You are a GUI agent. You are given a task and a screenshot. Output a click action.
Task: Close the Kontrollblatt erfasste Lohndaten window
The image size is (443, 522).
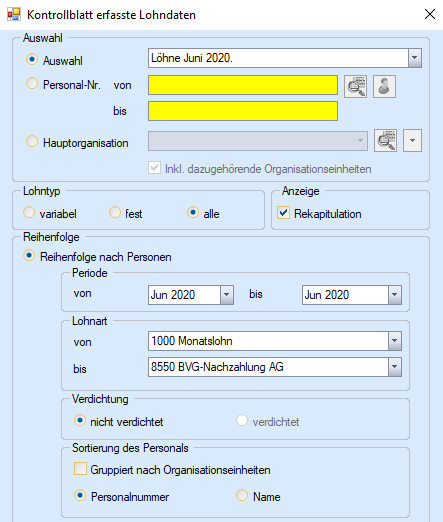tap(430, 14)
